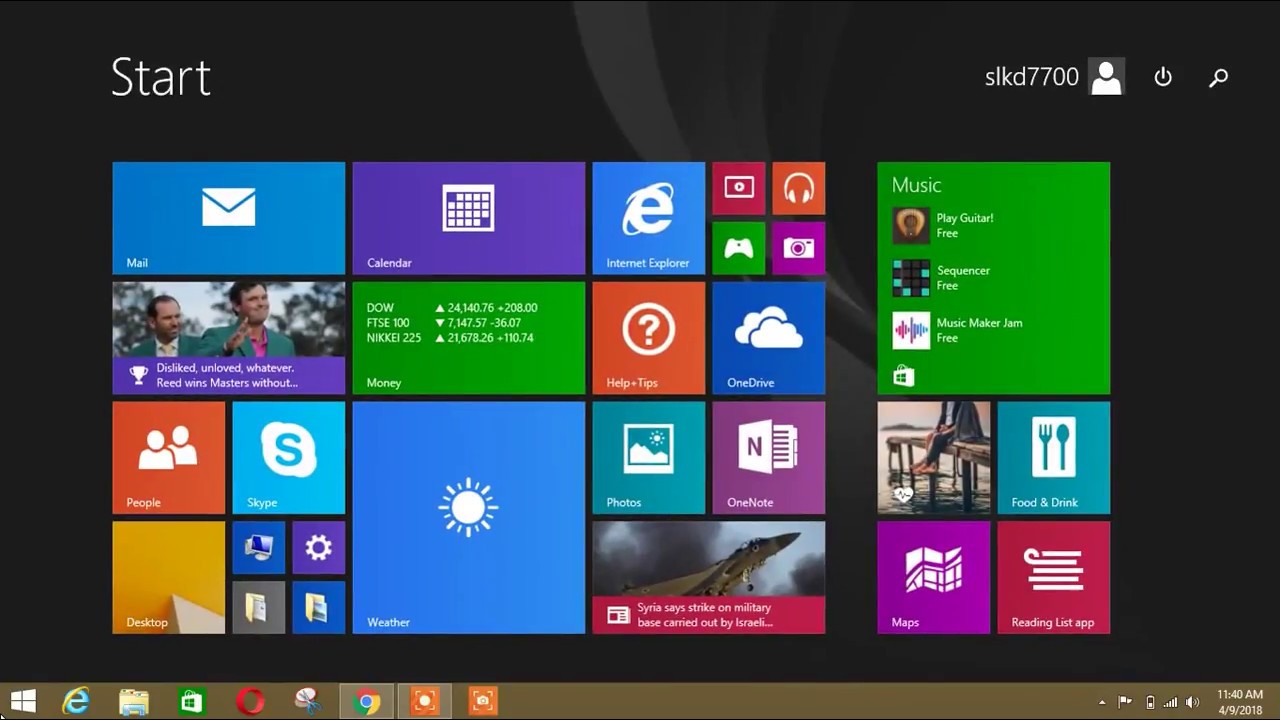Open the This PC small tile

point(258,548)
